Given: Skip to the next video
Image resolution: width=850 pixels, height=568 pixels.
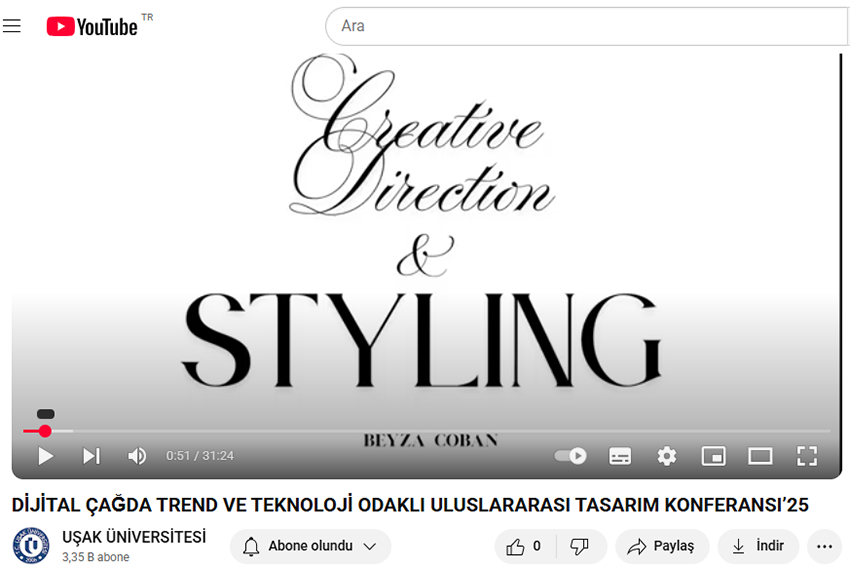Looking at the screenshot, I should pyautogui.click(x=91, y=456).
